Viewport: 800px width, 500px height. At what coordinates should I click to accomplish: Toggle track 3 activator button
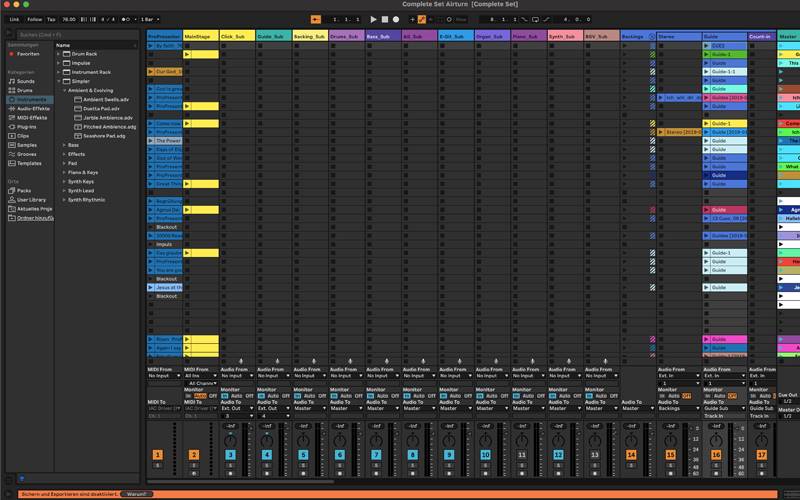(x=230, y=455)
